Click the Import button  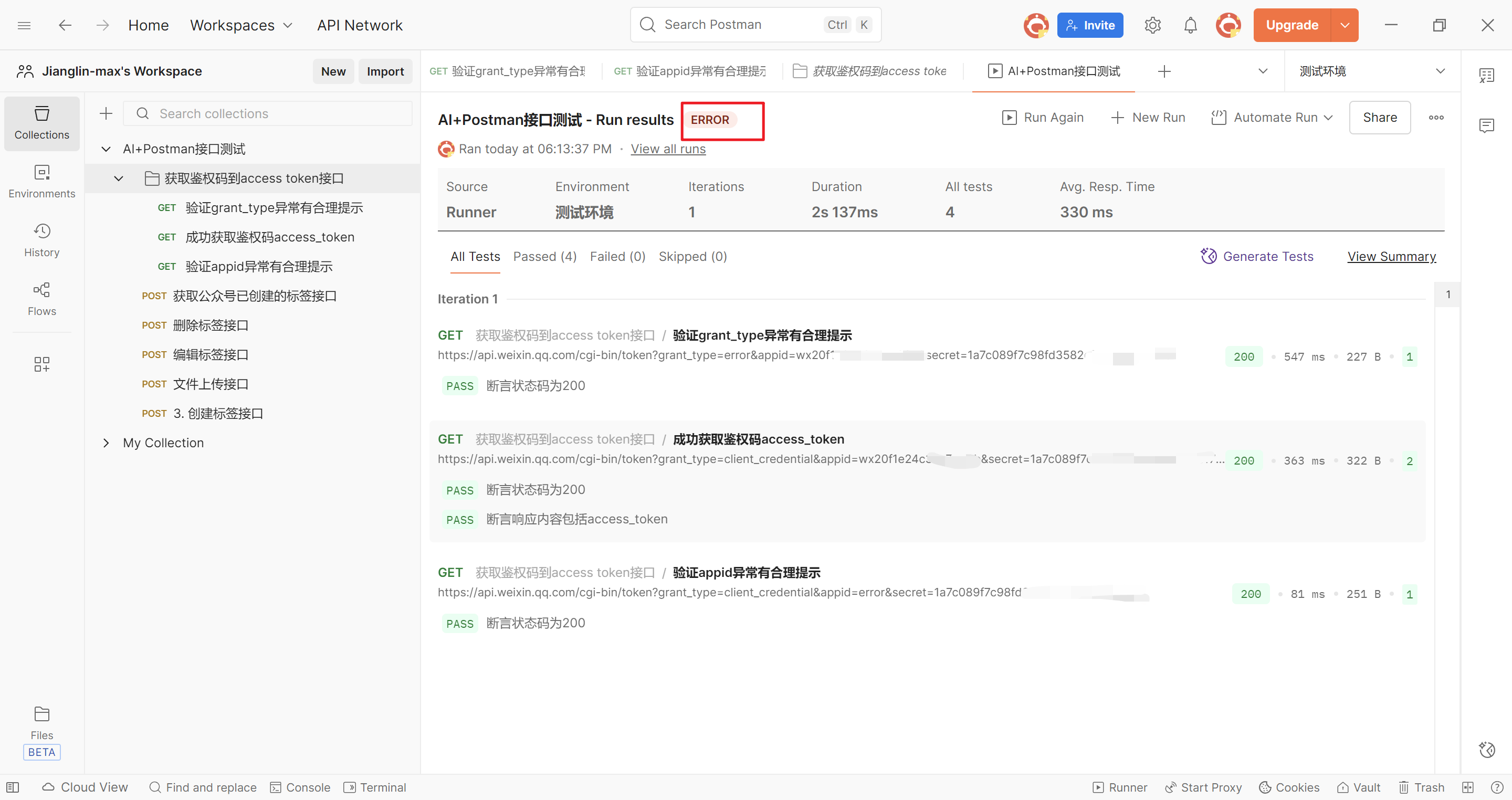(x=385, y=71)
